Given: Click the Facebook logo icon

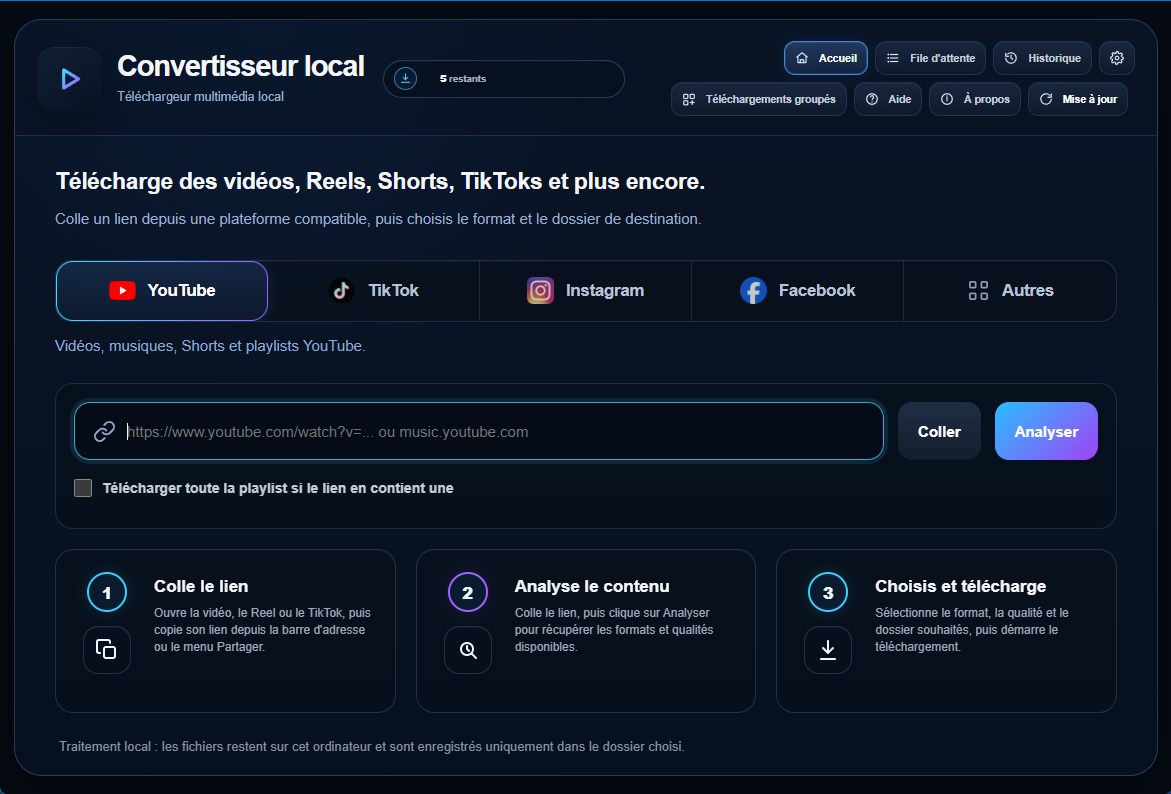Looking at the screenshot, I should point(754,291).
